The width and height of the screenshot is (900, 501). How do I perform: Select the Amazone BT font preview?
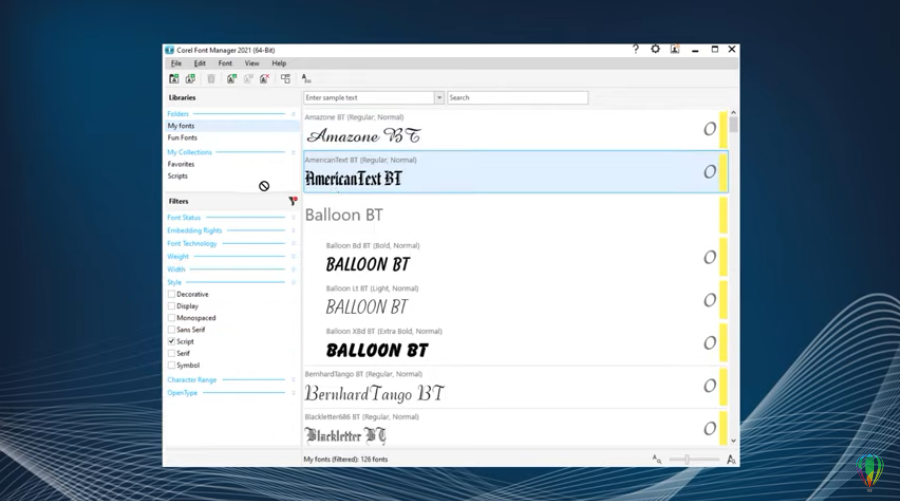tap(364, 136)
